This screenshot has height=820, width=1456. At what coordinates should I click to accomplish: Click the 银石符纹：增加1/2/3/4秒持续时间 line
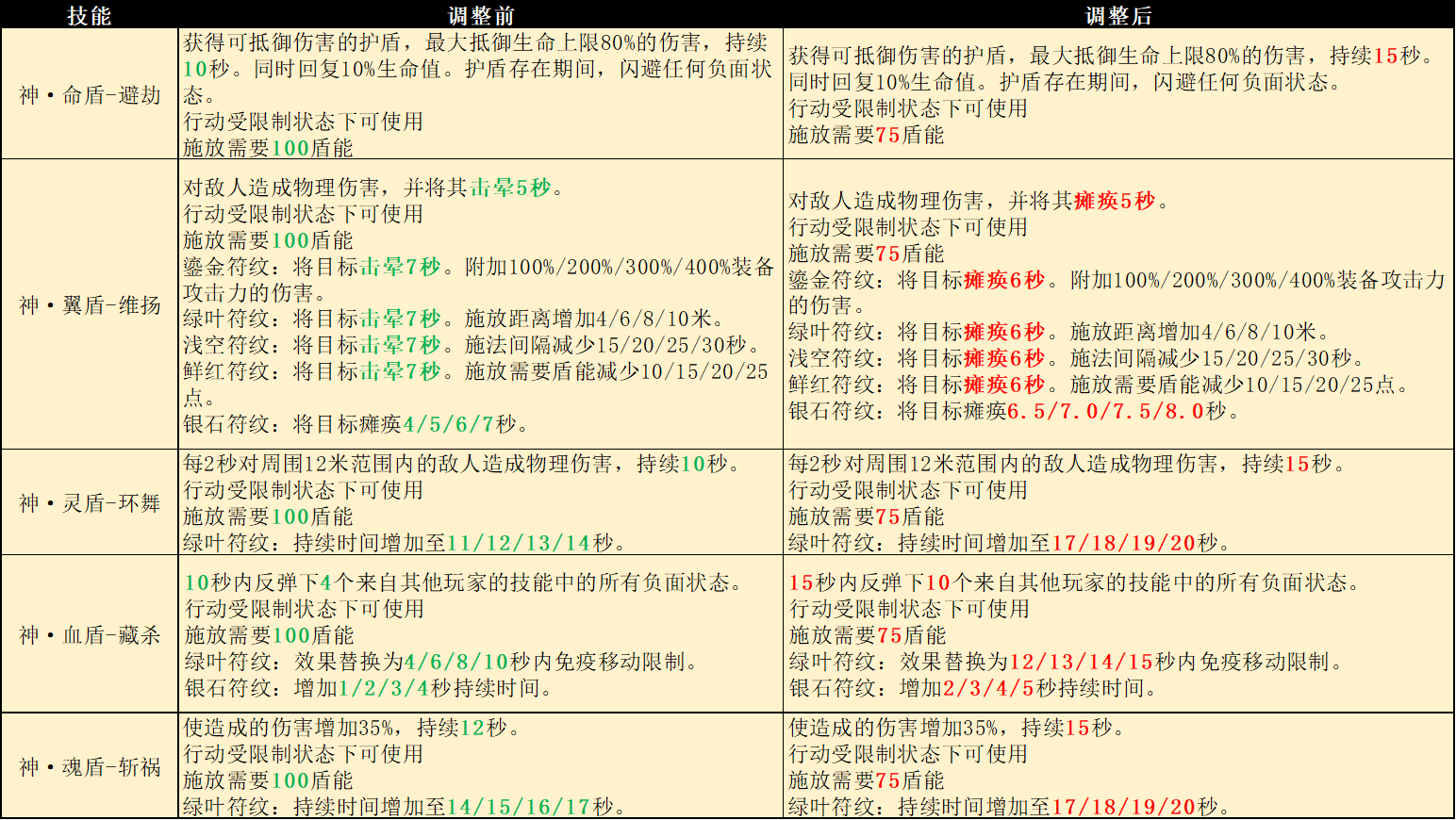[x=369, y=688]
